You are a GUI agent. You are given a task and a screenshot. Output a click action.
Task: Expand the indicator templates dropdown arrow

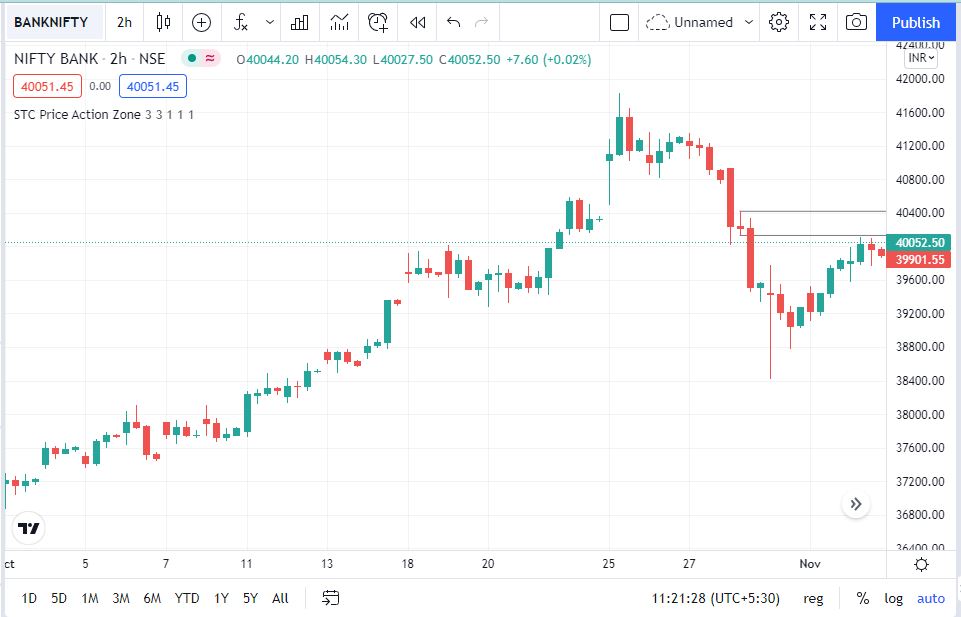(270, 22)
